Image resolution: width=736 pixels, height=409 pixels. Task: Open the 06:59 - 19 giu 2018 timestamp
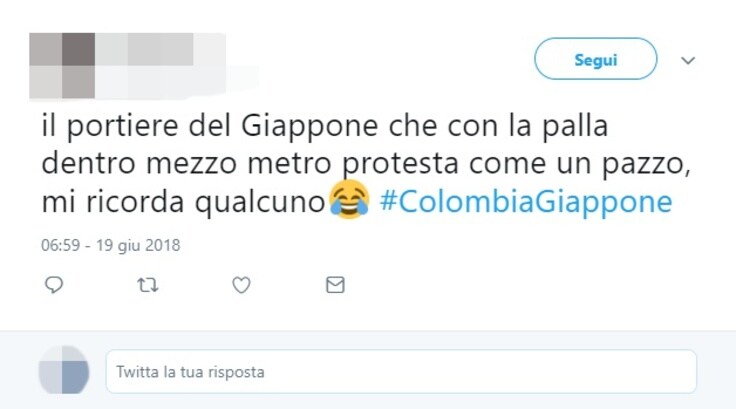pos(110,245)
